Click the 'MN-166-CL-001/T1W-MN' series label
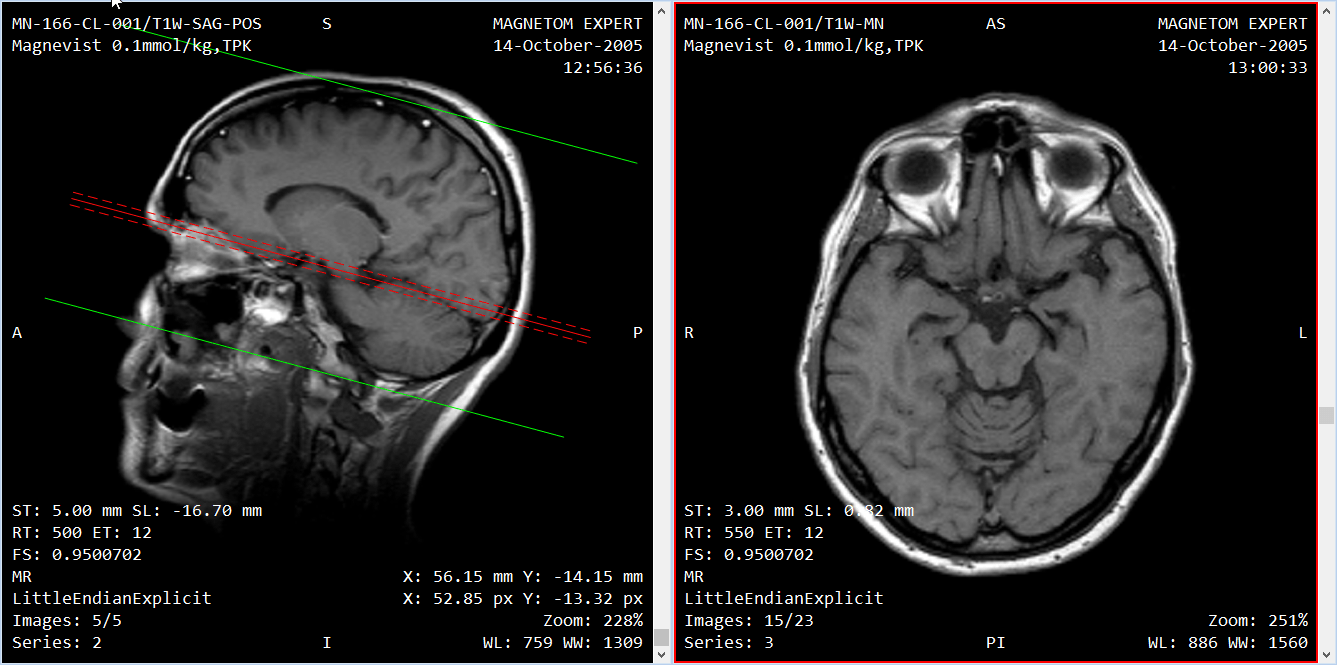 point(784,24)
